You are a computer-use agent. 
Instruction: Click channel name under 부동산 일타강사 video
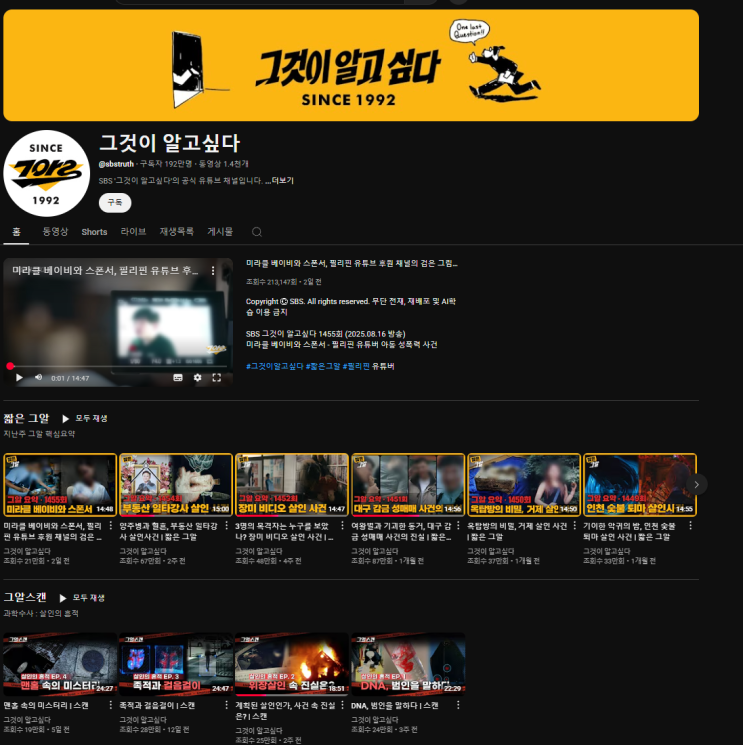pyautogui.click(x=143, y=551)
